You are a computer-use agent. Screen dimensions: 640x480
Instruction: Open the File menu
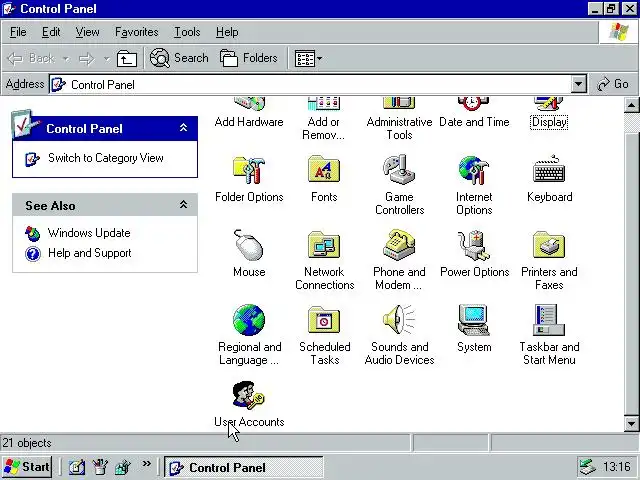(x=18, y=32)
